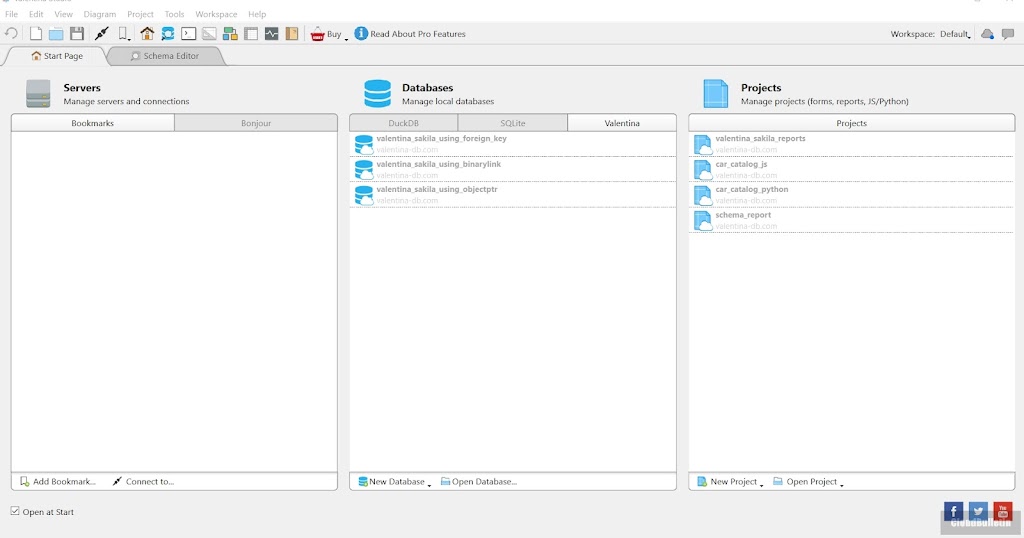Open the Workspace menu
The image size is (1024, 538).
pyautogui.click(x=216, y=14)
